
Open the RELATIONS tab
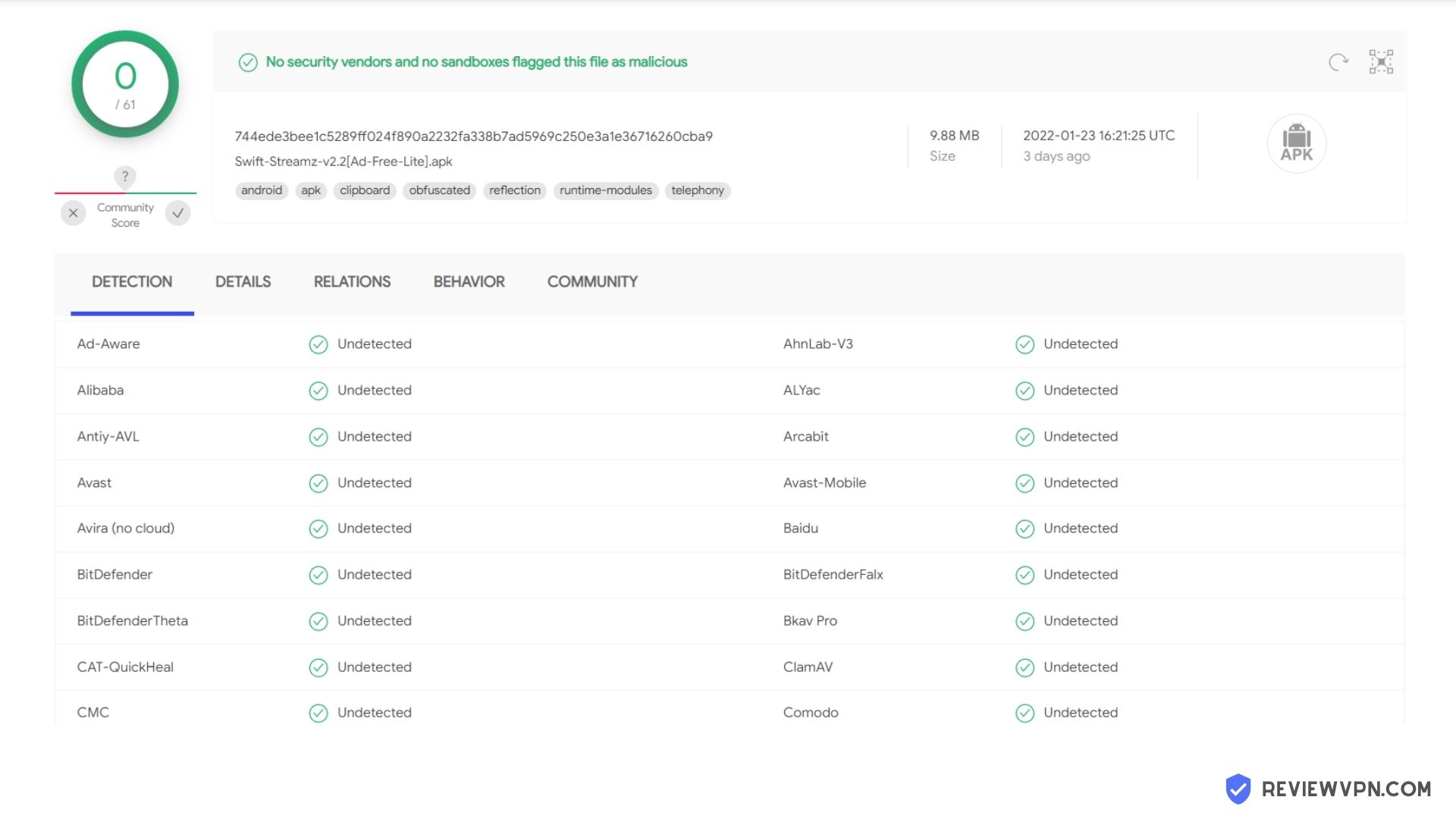352,282
